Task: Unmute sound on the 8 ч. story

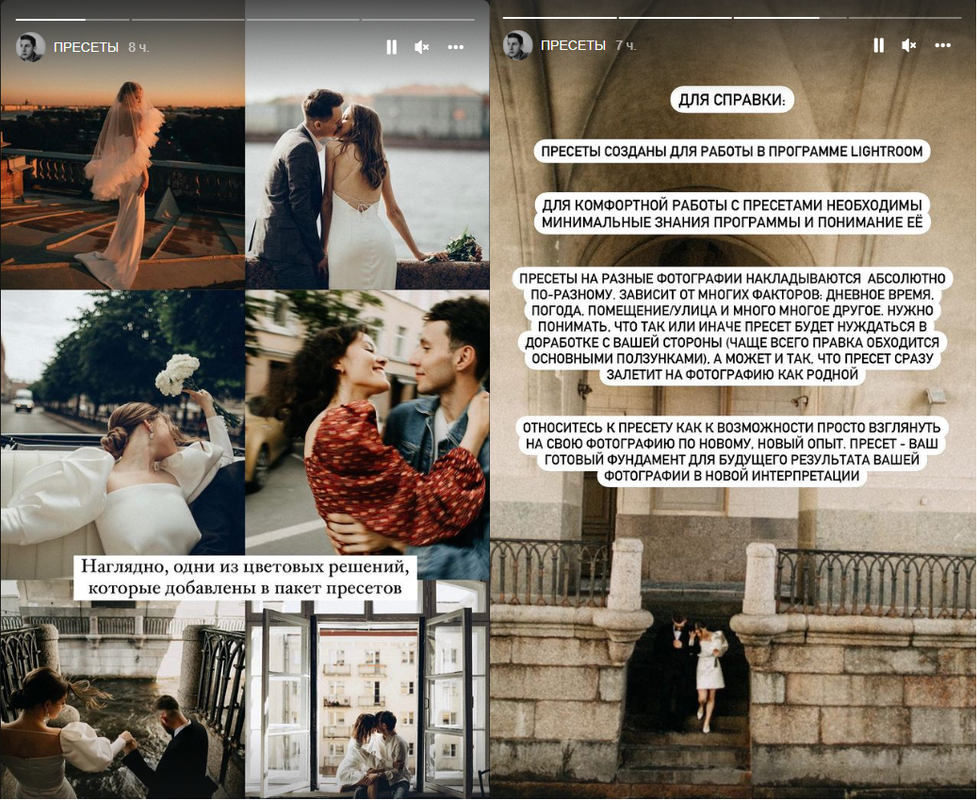Action: [x=422, y=47]
